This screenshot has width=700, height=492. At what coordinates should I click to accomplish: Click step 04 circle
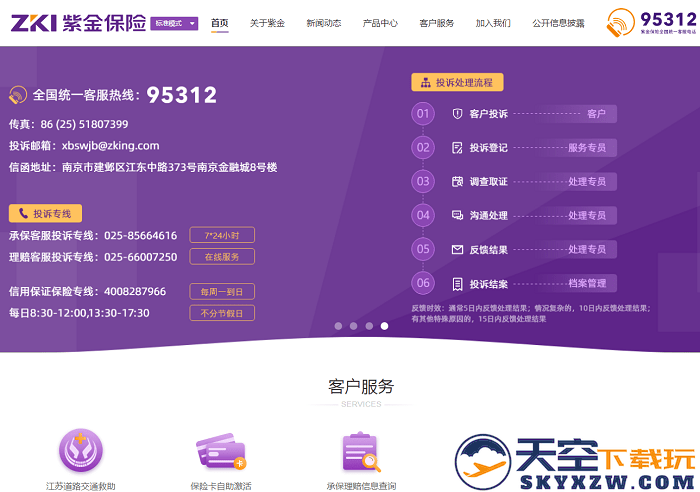point(423,215)
